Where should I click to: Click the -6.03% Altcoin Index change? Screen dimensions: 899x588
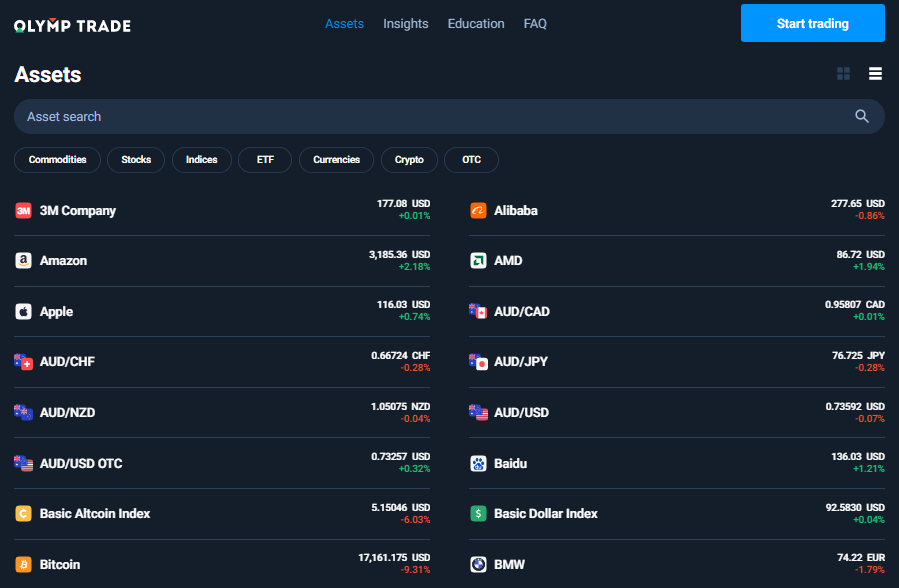(415, 520)
